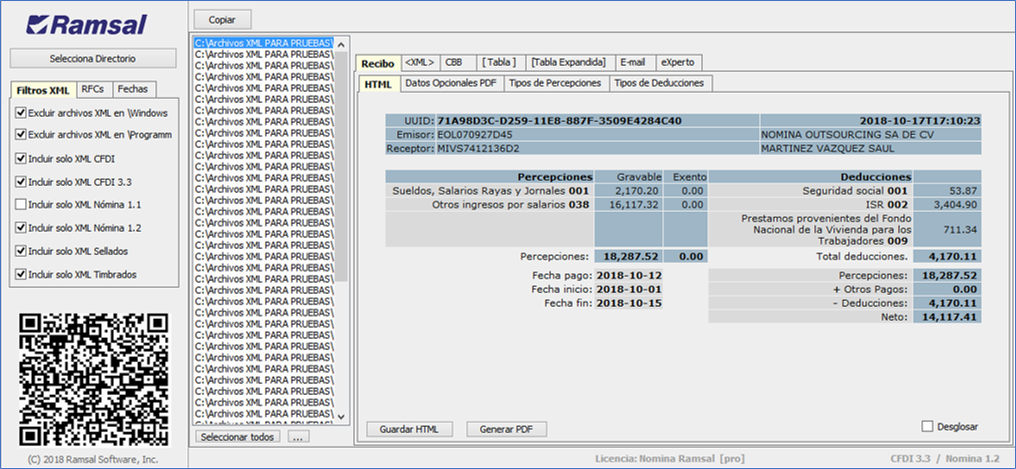Open Tipos de Deducciones sub-tab
Viewport: 1016px width, 469px height.
pyautogui.click(x=661, y=83)
